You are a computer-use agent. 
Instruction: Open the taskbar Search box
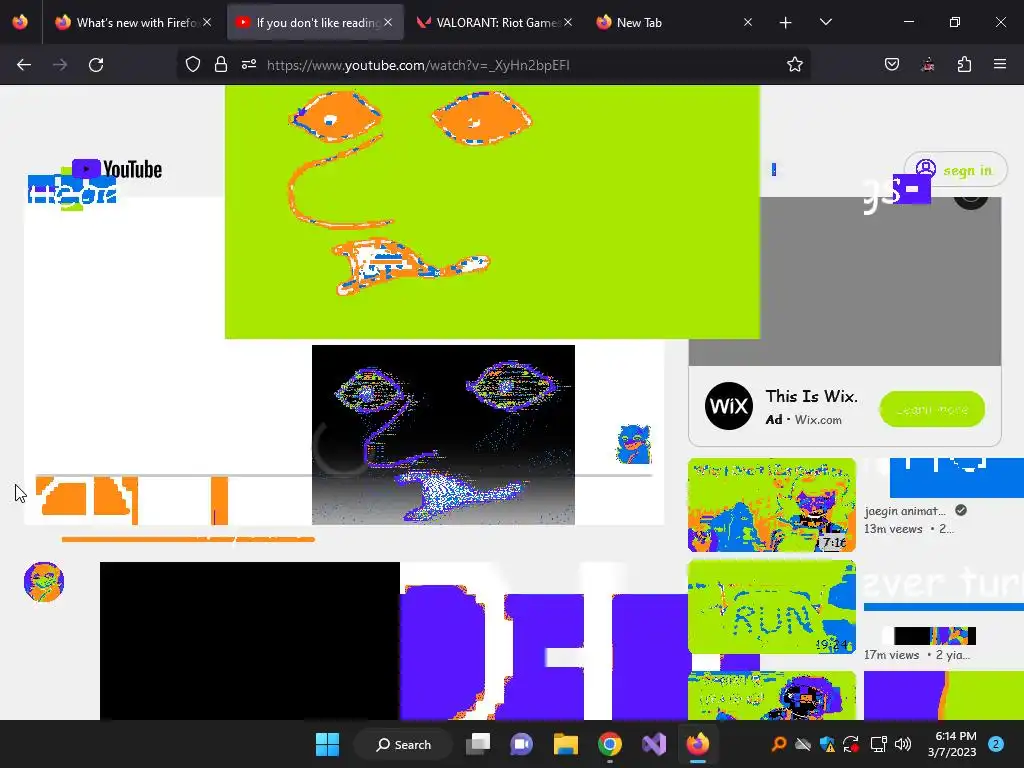coord(403,744)
